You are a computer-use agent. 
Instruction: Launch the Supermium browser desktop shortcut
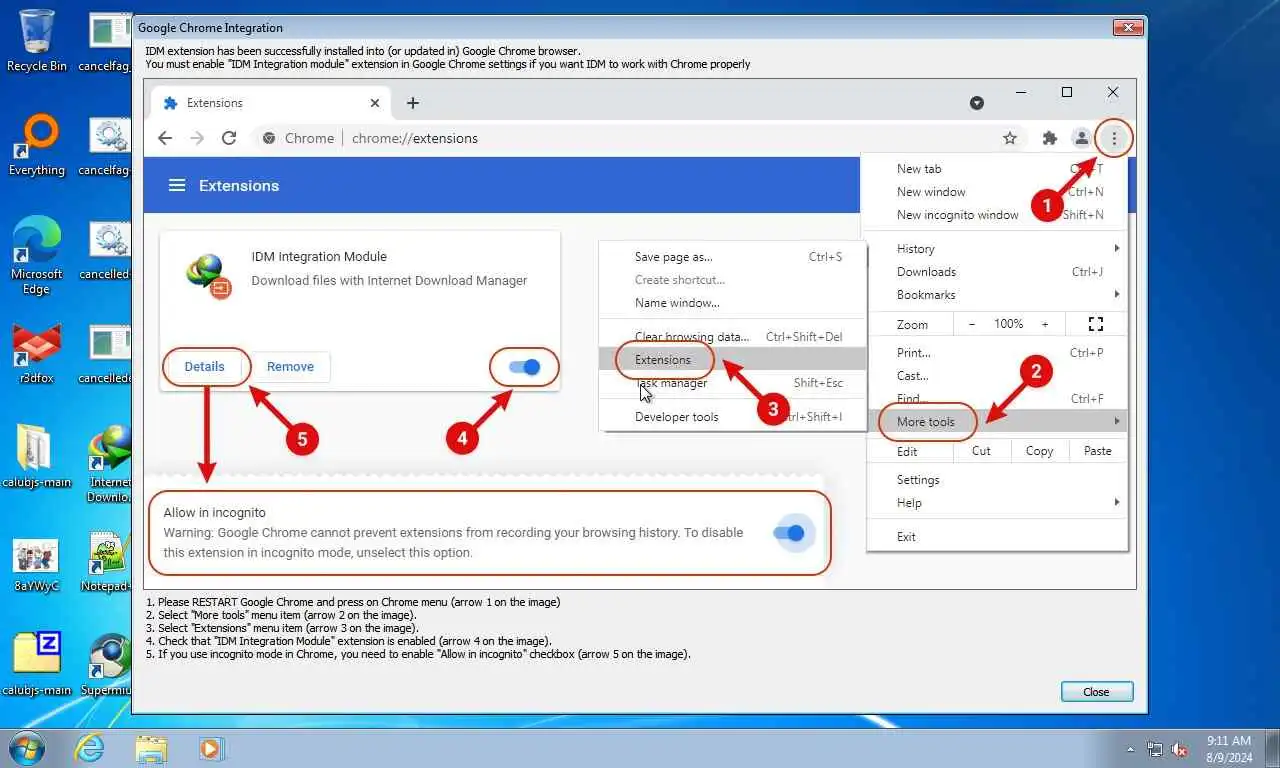click(x=107, y=664)
